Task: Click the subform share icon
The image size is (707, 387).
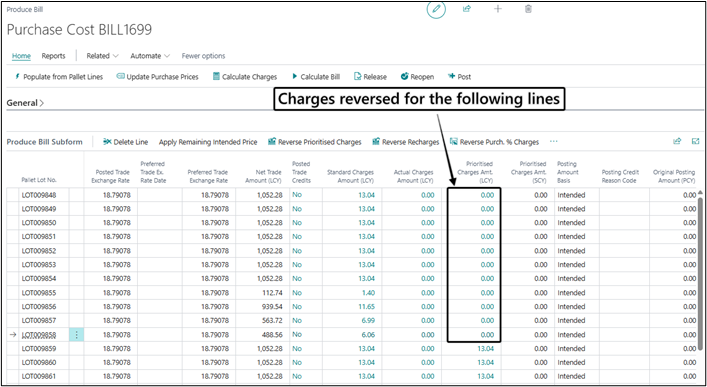Action: pyautogui.click(x=677, y=141)
